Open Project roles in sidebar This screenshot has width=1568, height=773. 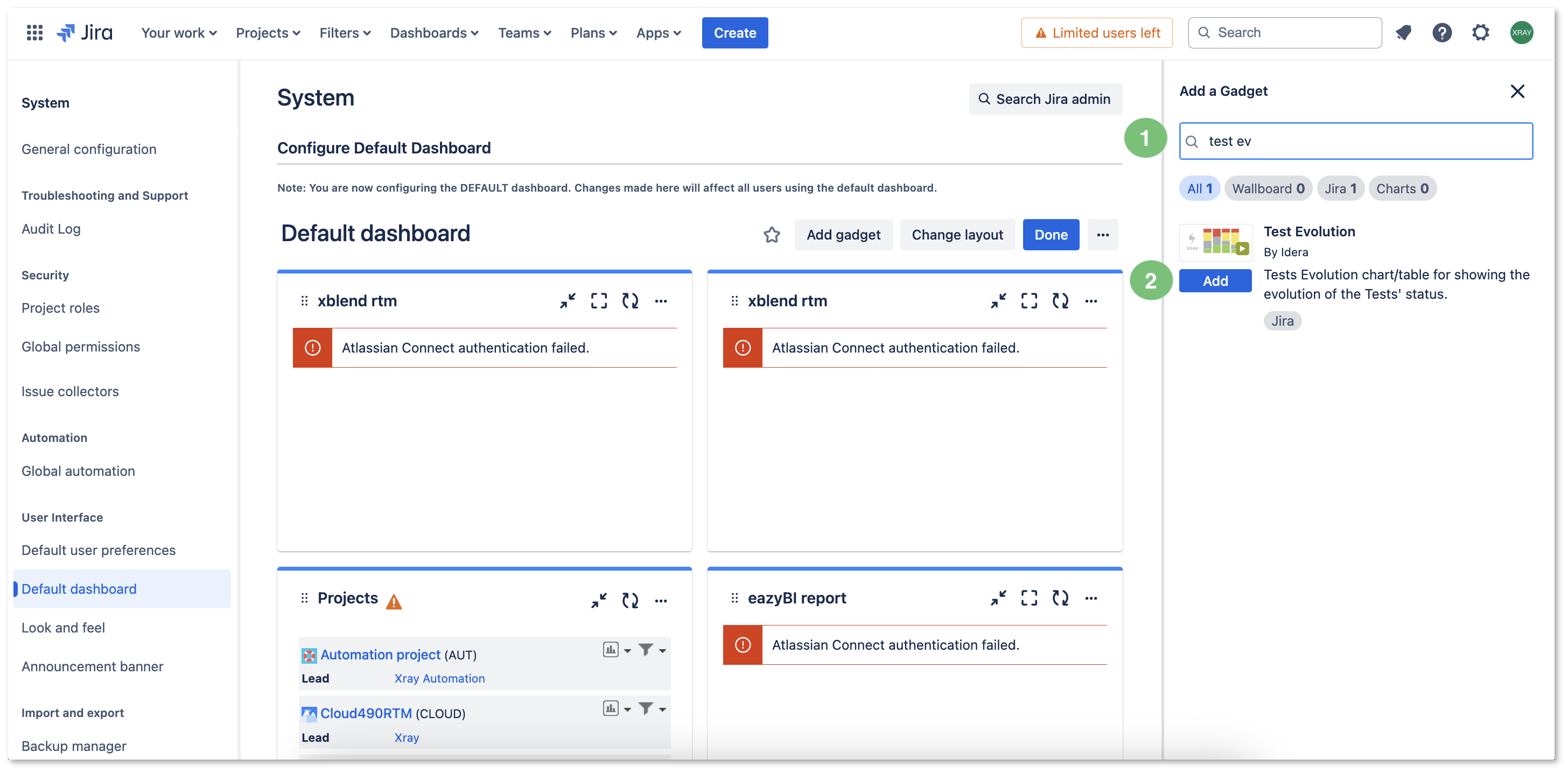click(x=60, y=308)
